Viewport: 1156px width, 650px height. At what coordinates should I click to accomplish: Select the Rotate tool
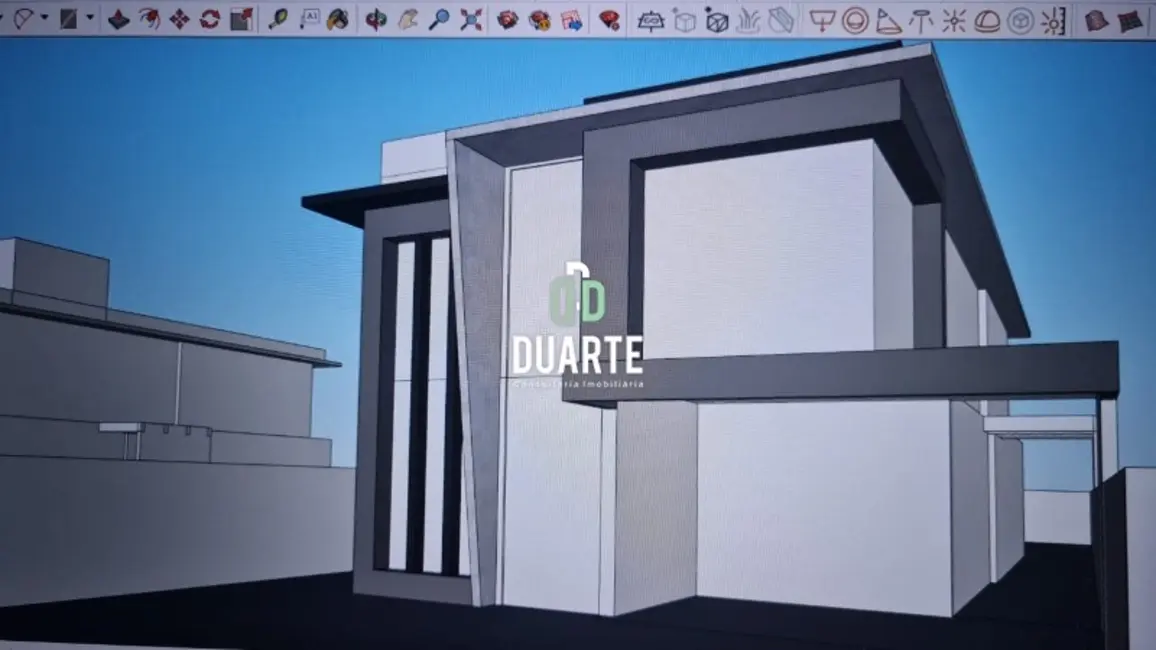(x=210, y=18)
